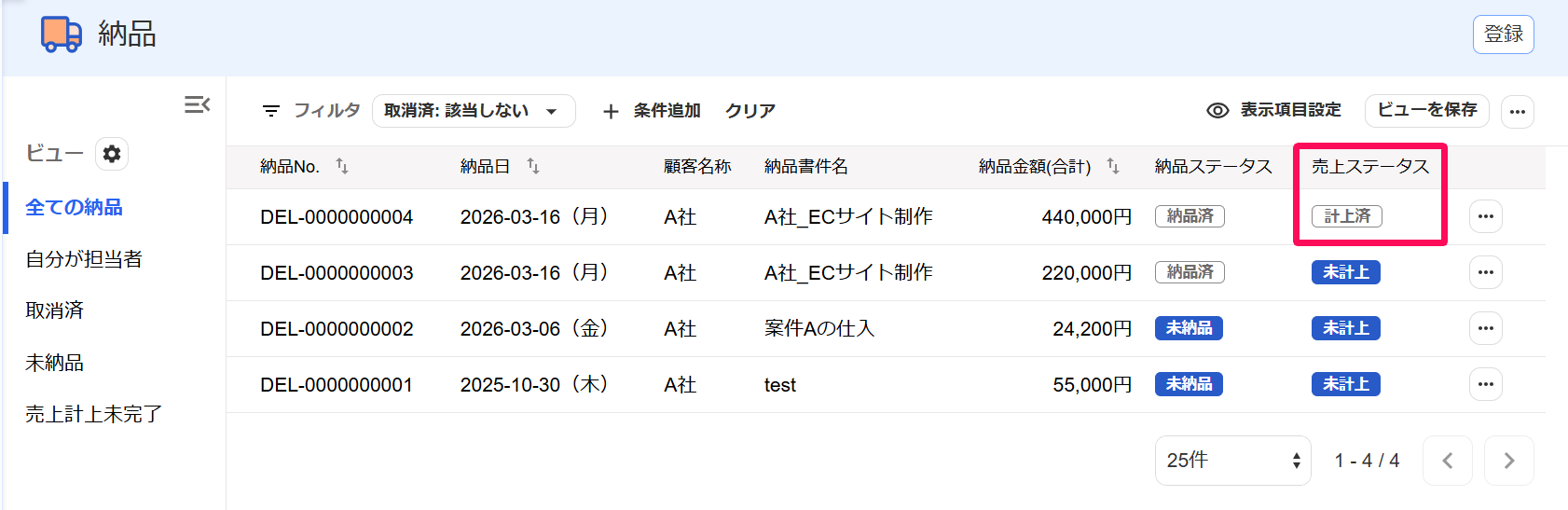Go to next page with right chevron
Screen dimensions: 1568x510
point(1509,461)
